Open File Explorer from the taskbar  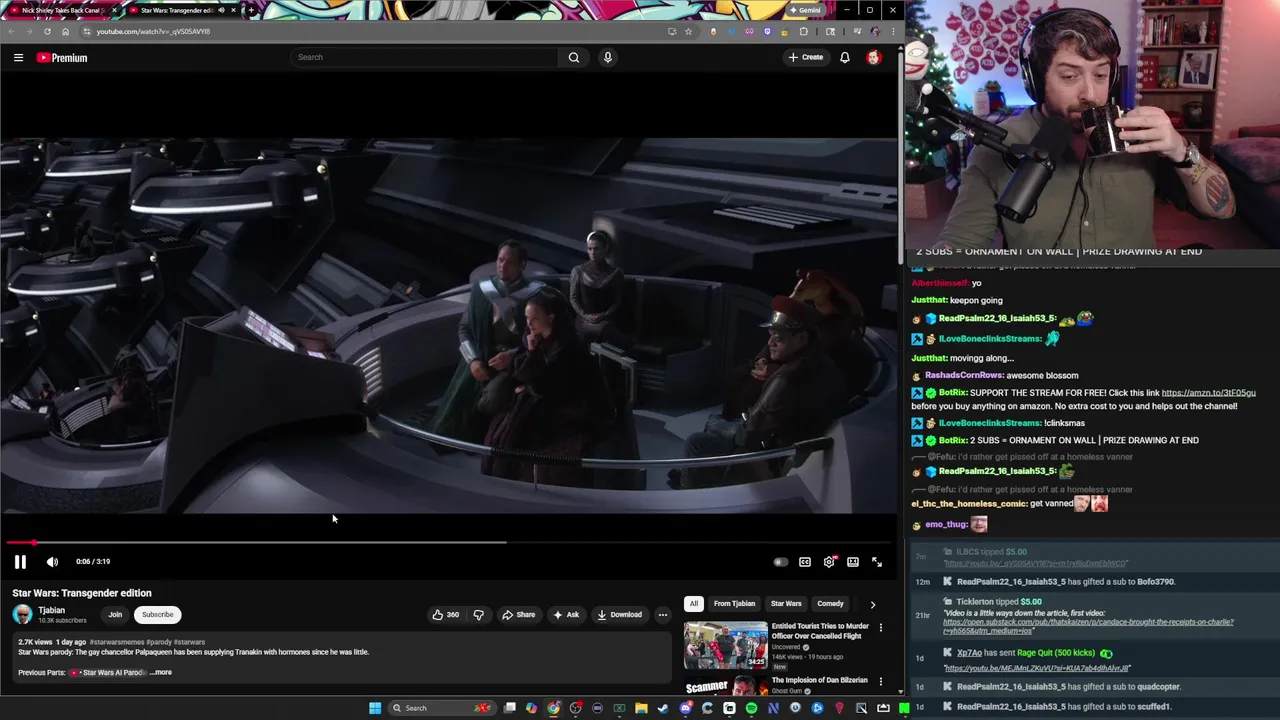point(641,708)
